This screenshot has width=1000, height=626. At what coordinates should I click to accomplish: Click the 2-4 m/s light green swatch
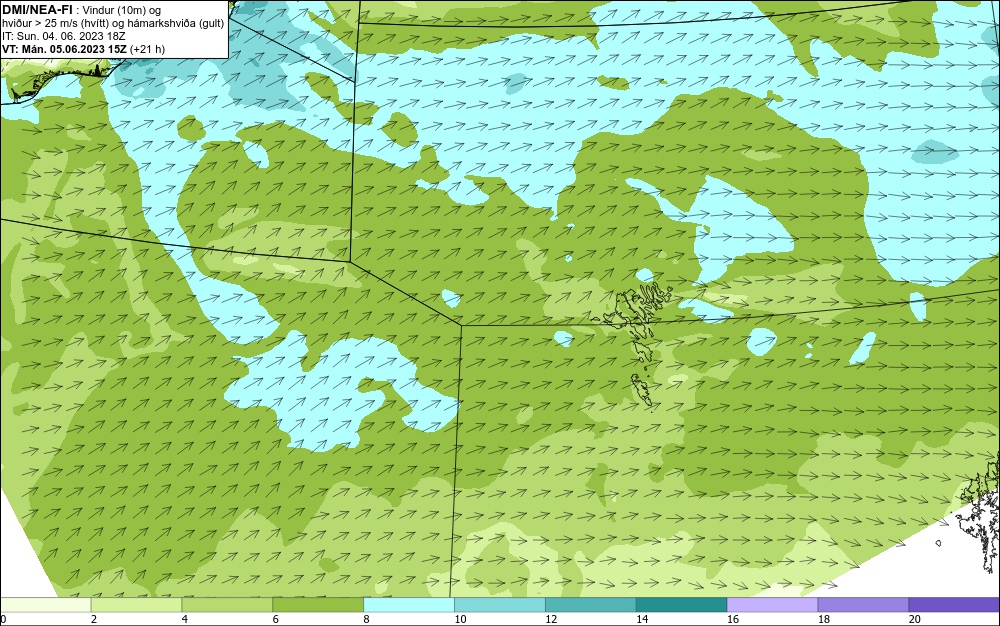click(136, 605)
